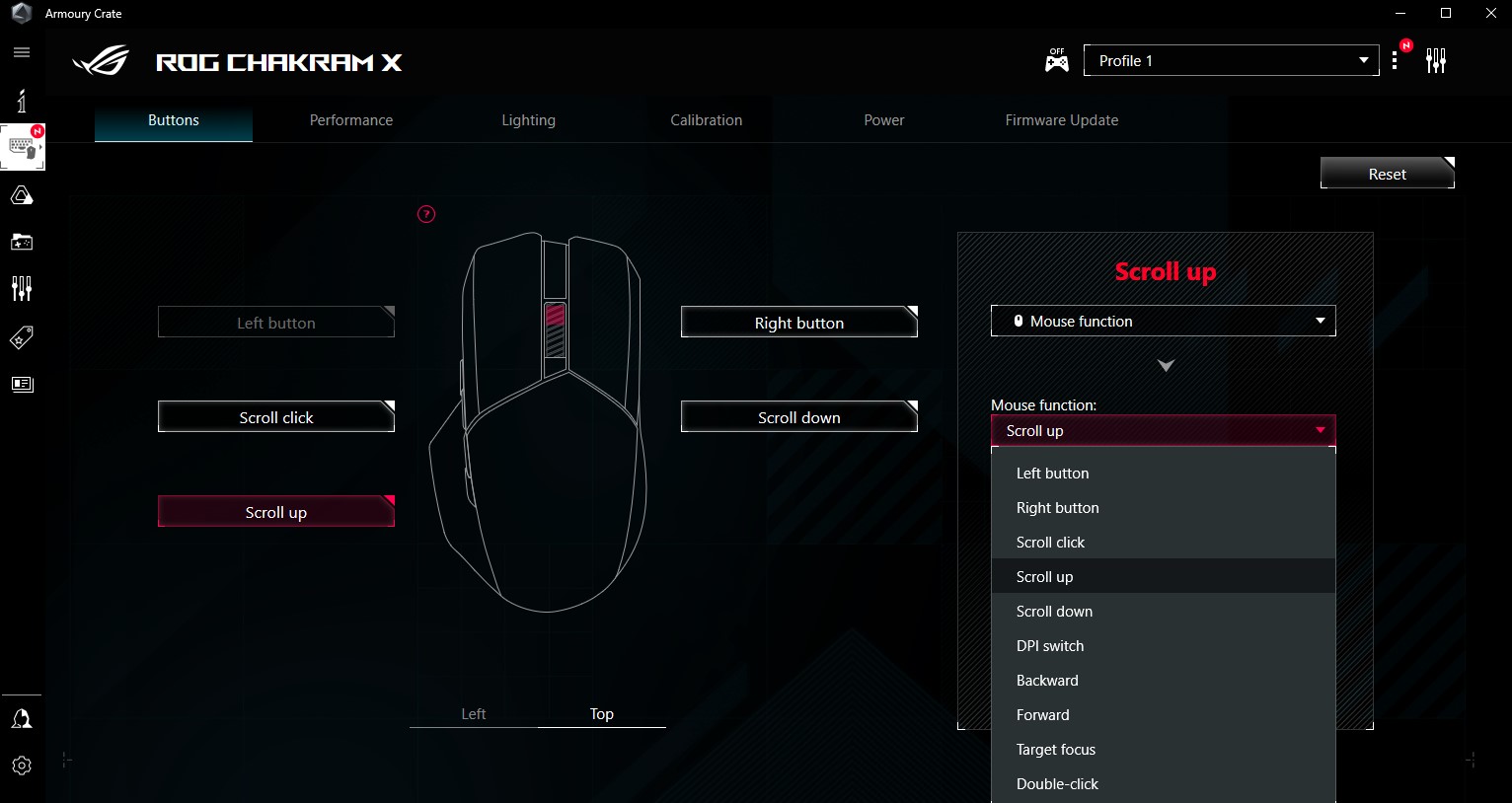Open News icon in the sidebar
The width and height of the screenshot is (1512, 803).
pos(22,384)
